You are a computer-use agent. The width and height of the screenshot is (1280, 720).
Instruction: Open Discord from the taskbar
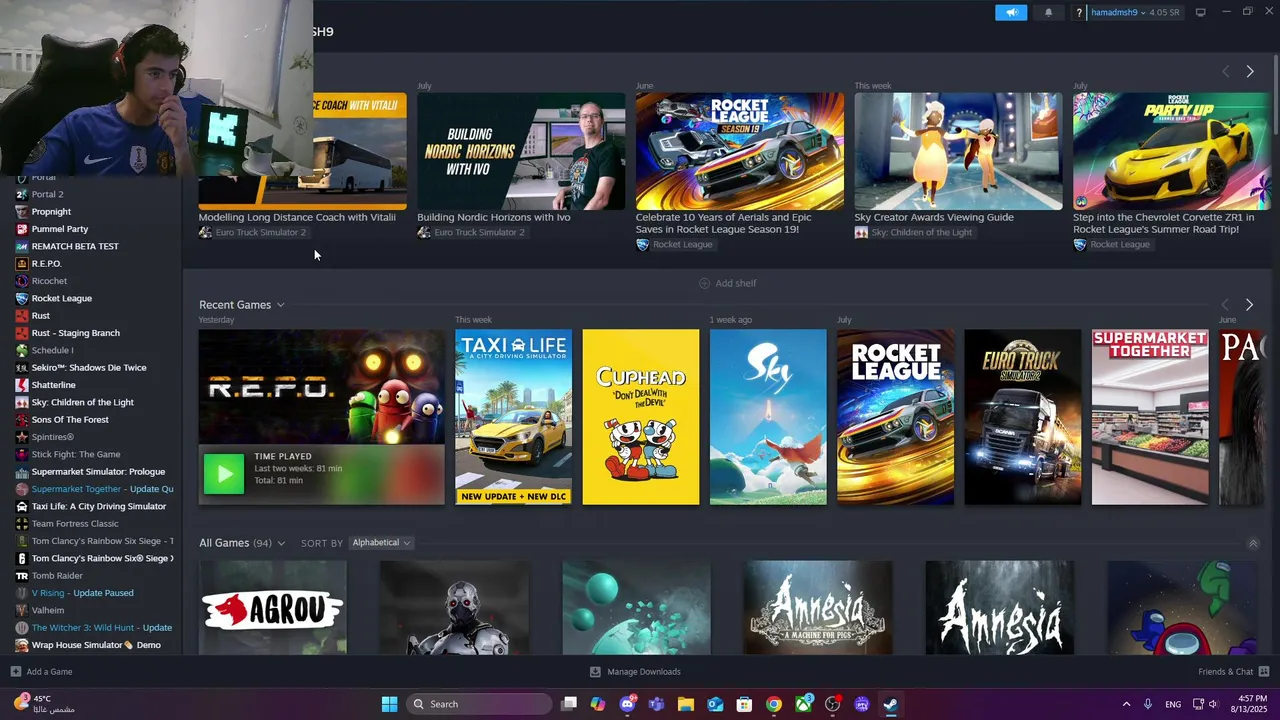point(627,704)
